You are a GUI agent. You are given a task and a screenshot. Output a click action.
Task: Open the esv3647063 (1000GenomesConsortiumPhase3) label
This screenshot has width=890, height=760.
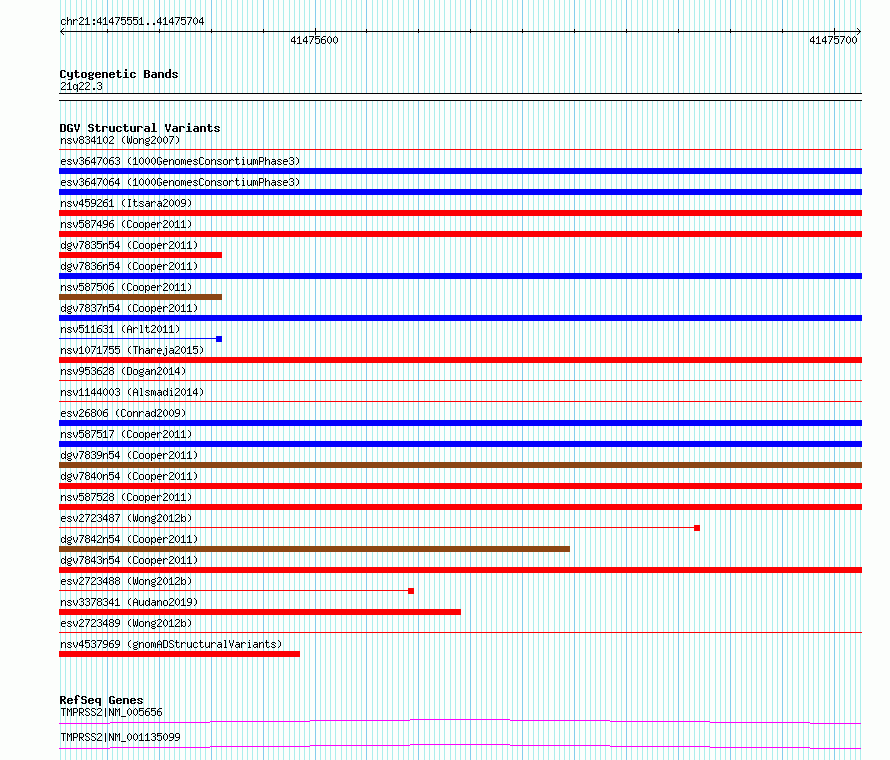pos(180,161)
